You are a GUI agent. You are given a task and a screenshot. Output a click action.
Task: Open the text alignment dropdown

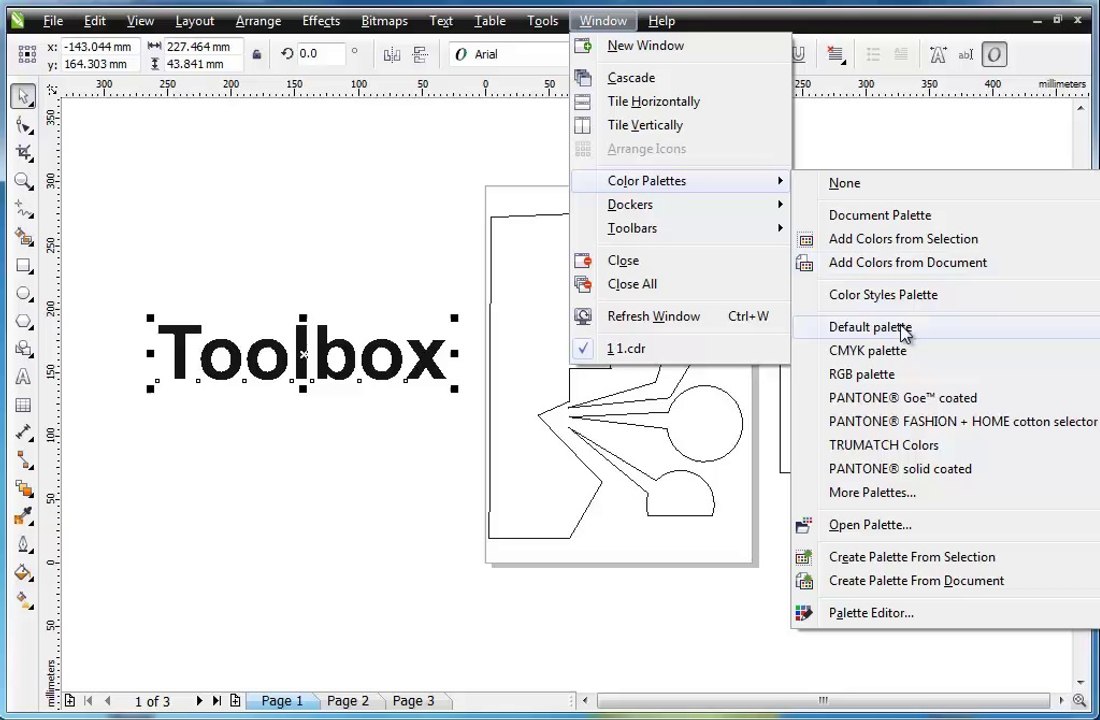[835, 55]
